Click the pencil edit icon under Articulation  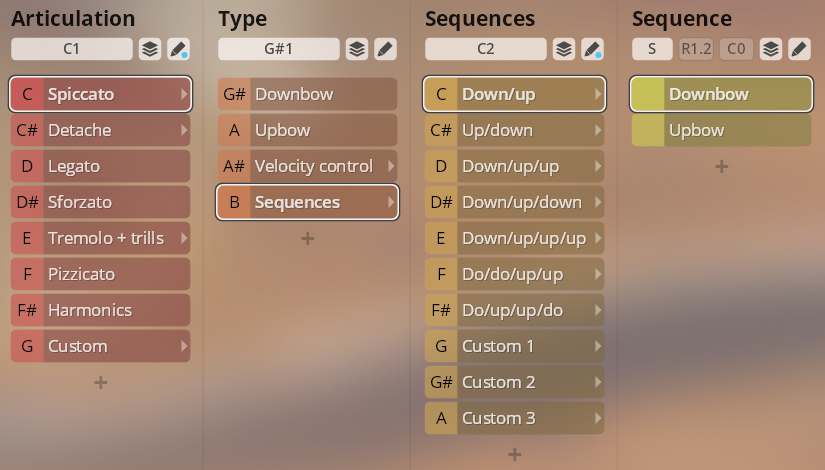pyautogui.click(x=178, y=49)
